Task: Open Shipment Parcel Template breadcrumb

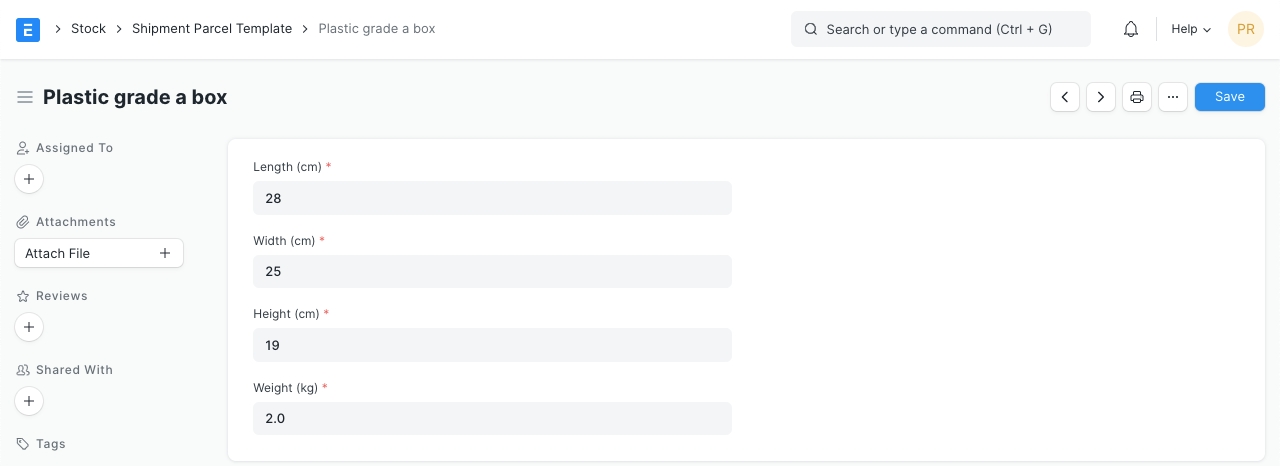Action: click(212, 29)
